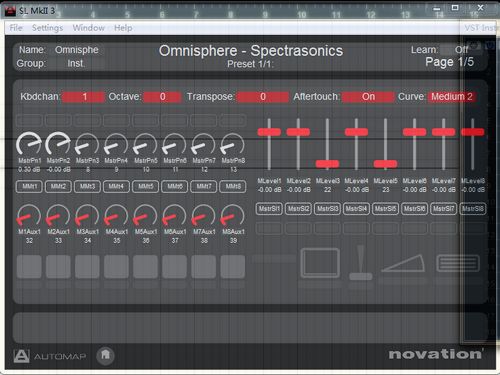Open the File menu
500x375 pixels.
pos(16,28)
